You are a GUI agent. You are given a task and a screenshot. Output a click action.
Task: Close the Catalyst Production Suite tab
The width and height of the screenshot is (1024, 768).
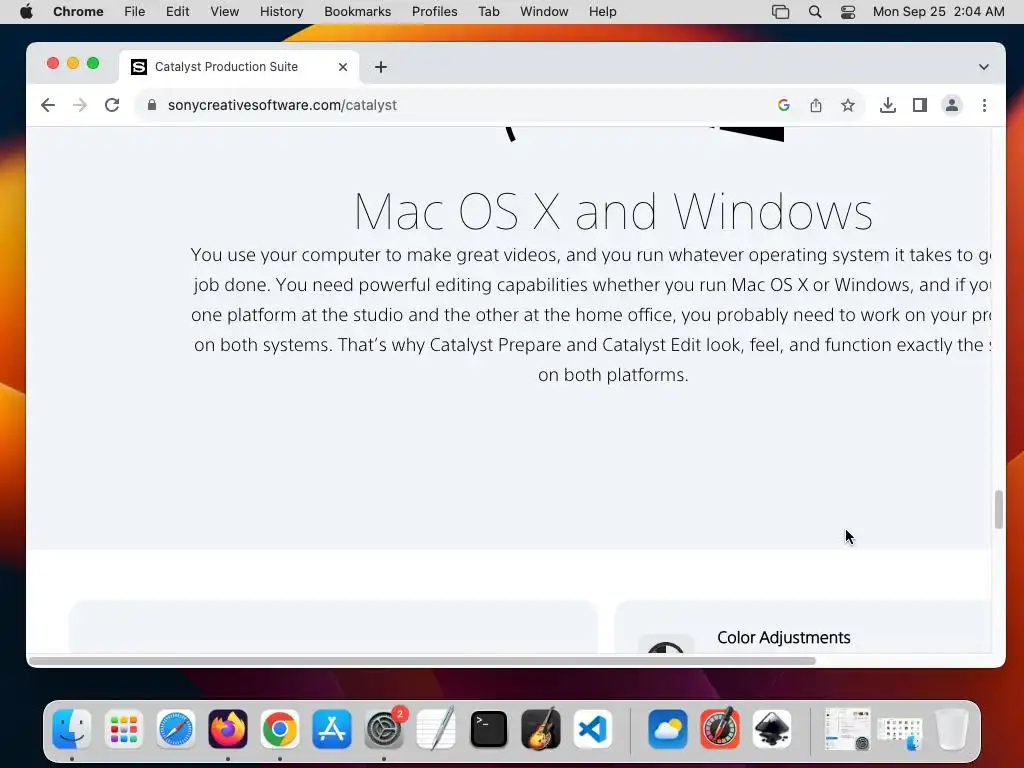point(343,67)
